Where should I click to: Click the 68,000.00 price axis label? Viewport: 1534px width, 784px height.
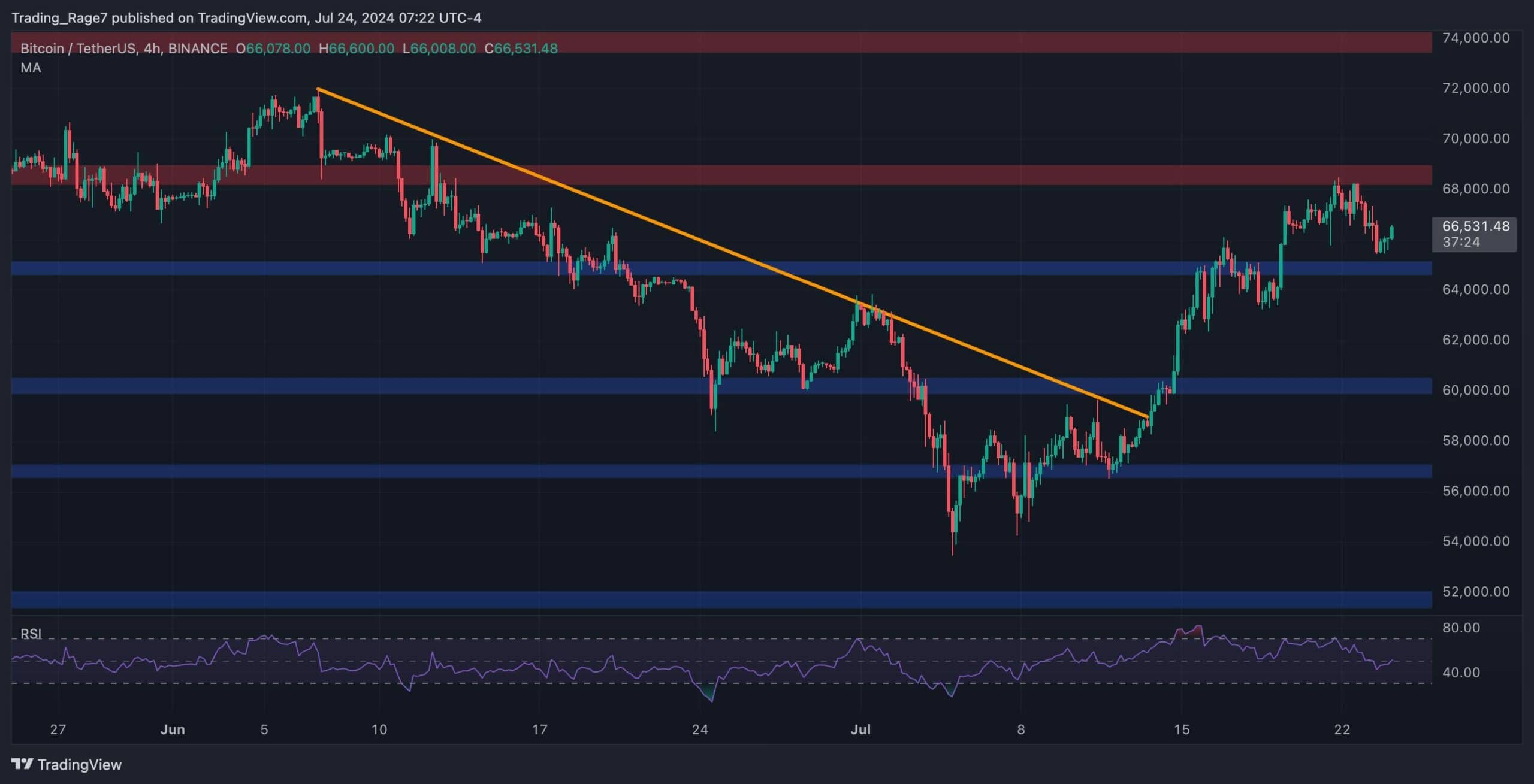1475,189
